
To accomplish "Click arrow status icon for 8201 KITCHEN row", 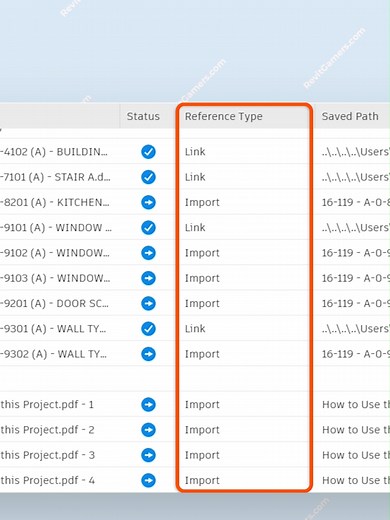I will pos(148,202).
